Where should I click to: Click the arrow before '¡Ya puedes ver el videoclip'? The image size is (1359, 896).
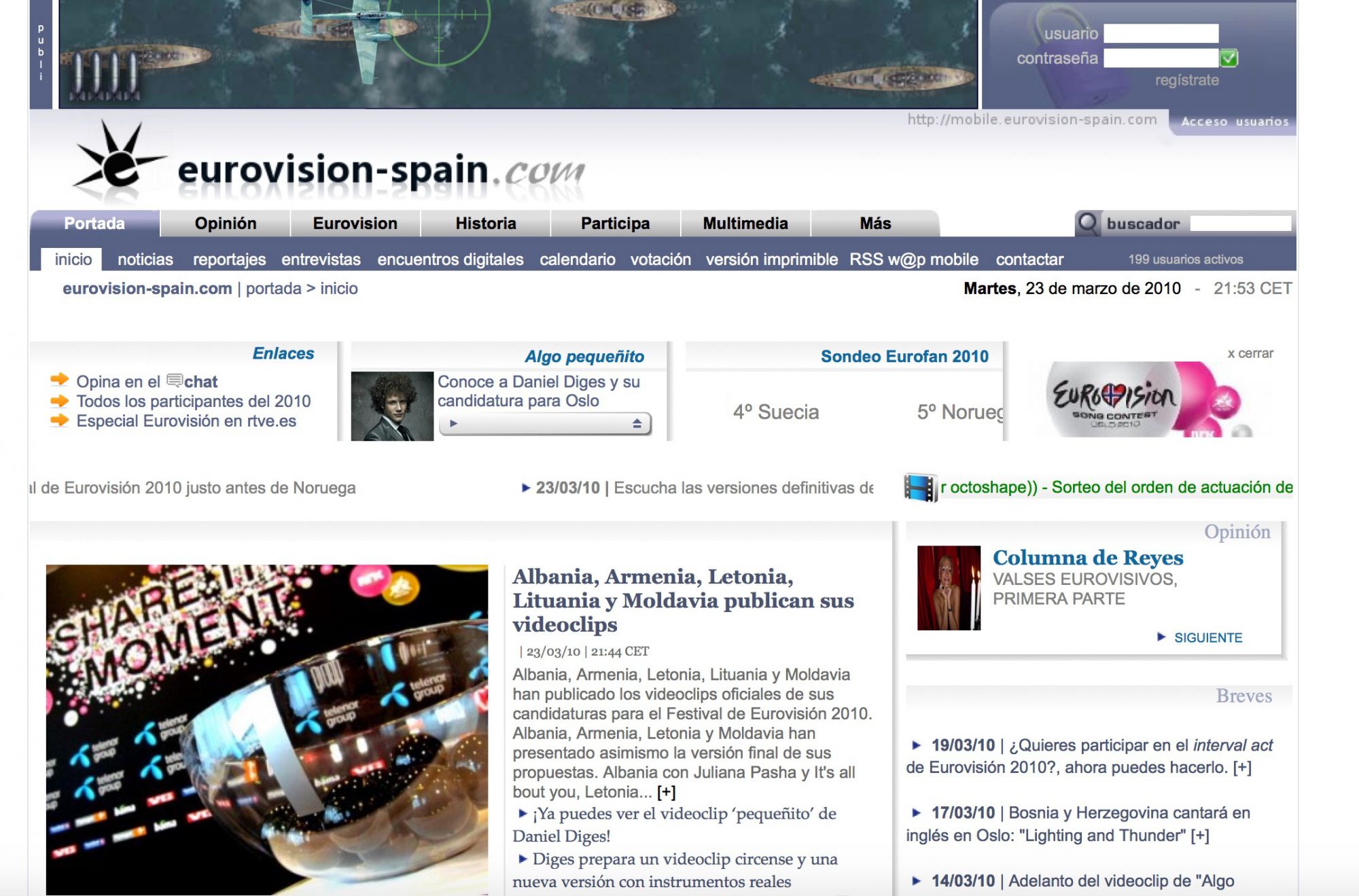(523, 813)
